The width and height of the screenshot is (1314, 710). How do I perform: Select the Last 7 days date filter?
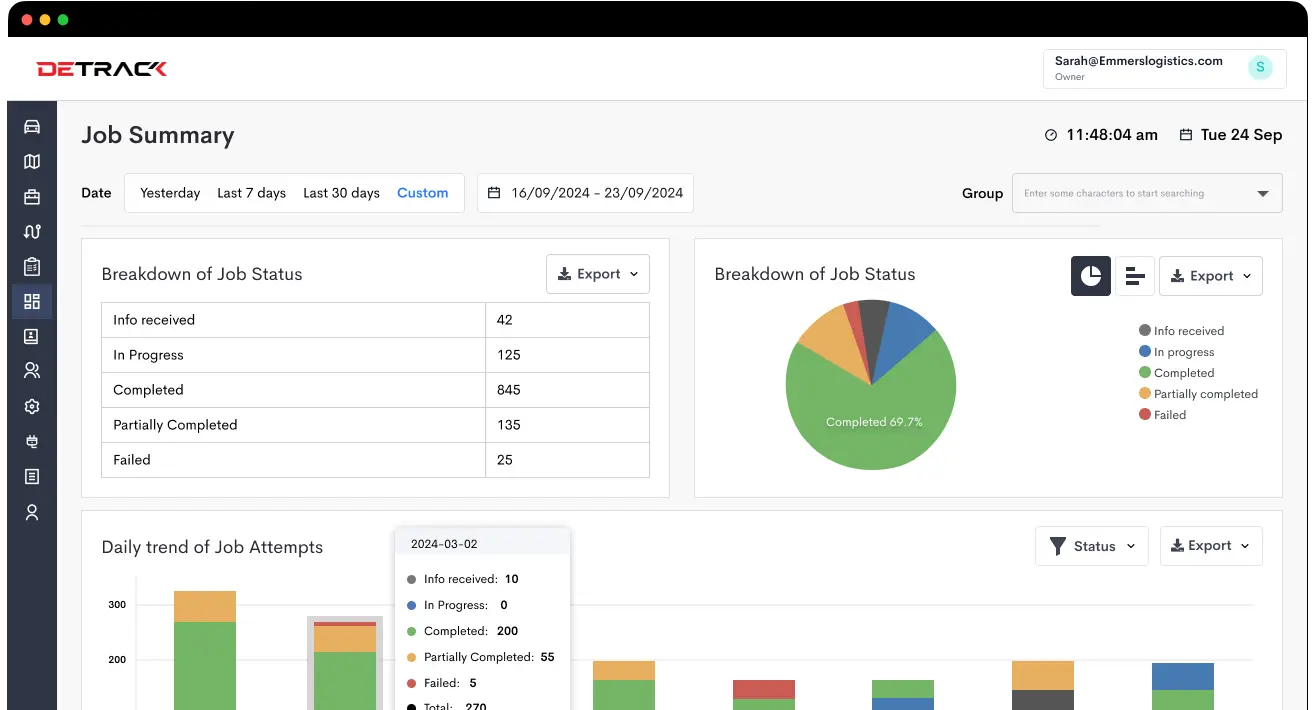(252, 193)
